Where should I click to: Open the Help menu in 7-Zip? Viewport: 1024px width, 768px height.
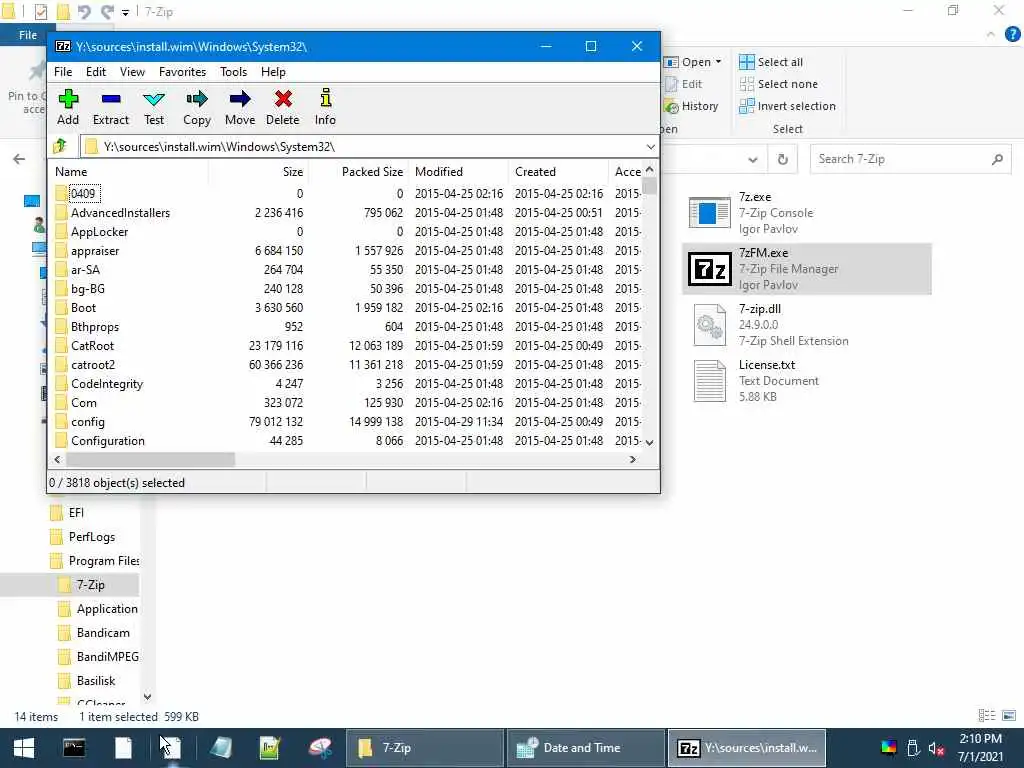point(273,72)
